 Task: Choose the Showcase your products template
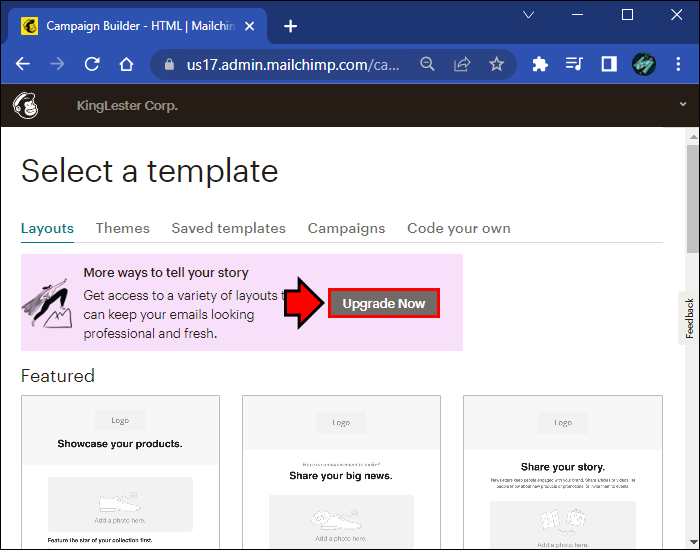(x=121, y=472)
